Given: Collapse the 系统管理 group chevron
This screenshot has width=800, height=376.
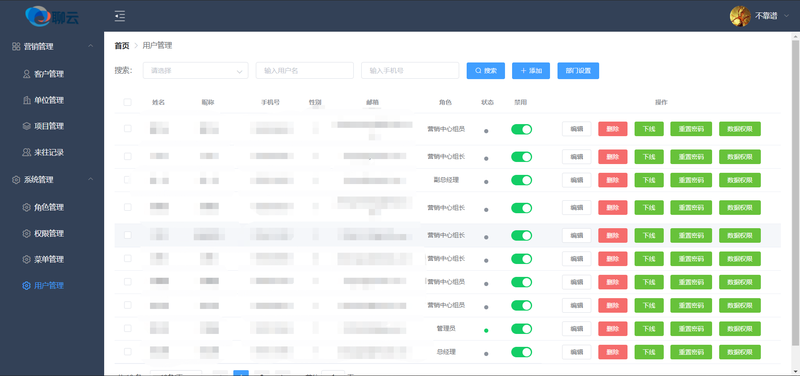Looking at the screenshot, I should pyautogui.click(x=90, y=180).
